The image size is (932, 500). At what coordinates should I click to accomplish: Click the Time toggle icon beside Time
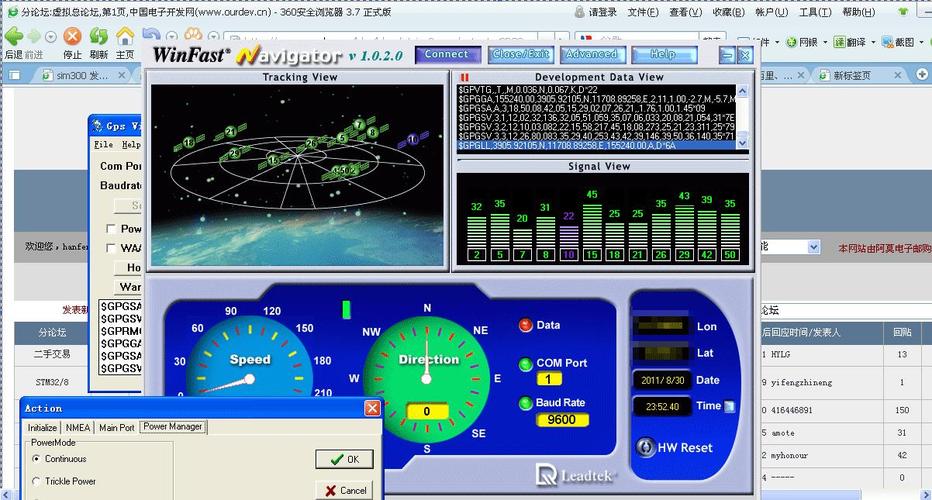coord(730,407)
